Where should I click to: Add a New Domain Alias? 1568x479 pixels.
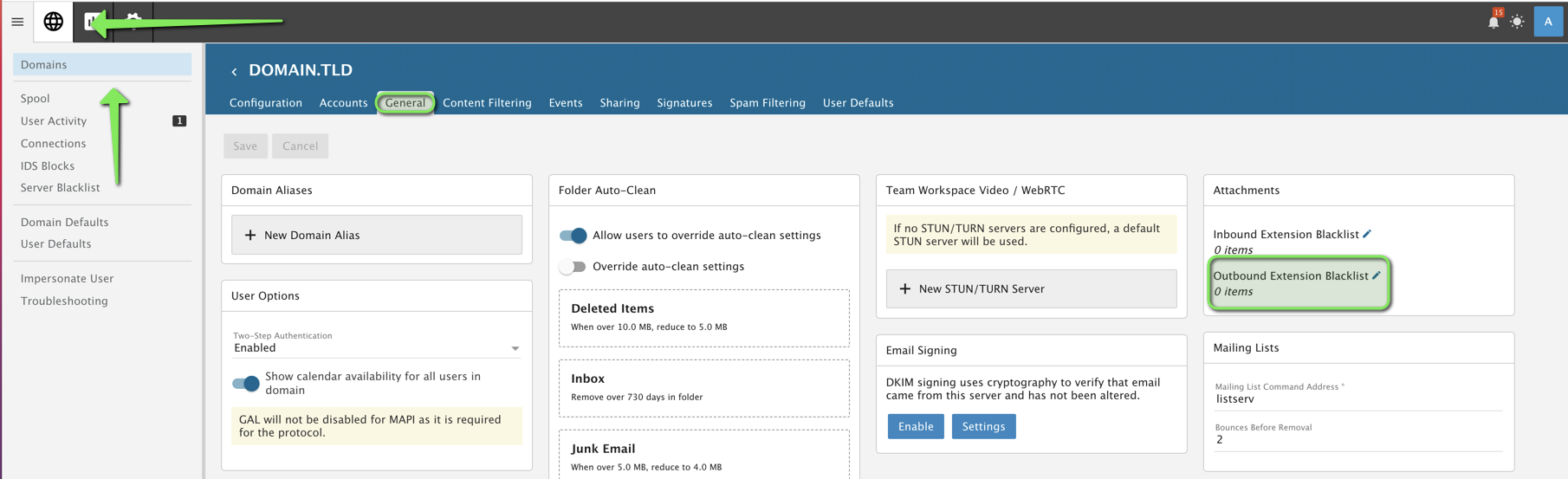pos(376,235)
